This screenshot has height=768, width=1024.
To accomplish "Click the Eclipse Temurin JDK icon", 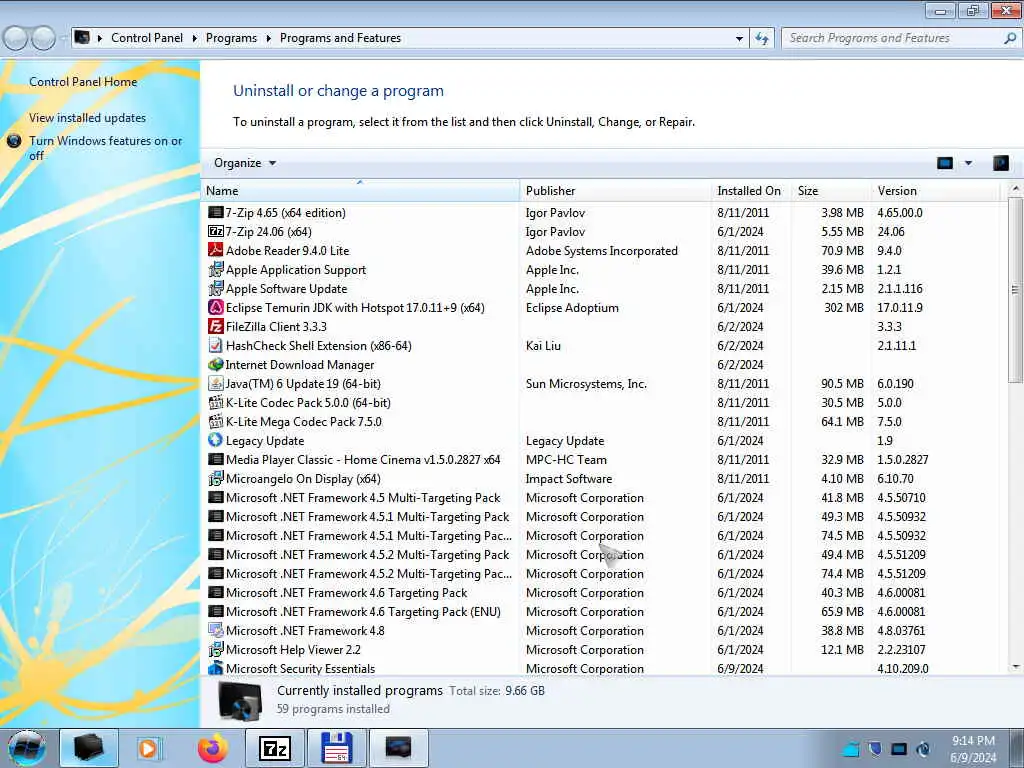I will click(x=216, y=307).
